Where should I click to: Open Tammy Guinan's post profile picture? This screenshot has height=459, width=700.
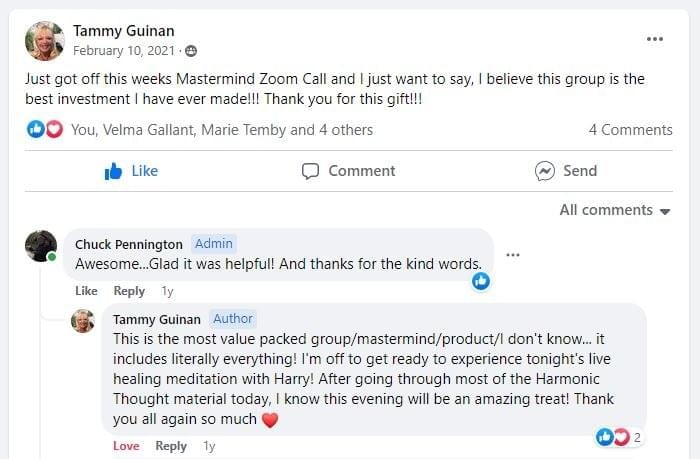click(44, 41)
